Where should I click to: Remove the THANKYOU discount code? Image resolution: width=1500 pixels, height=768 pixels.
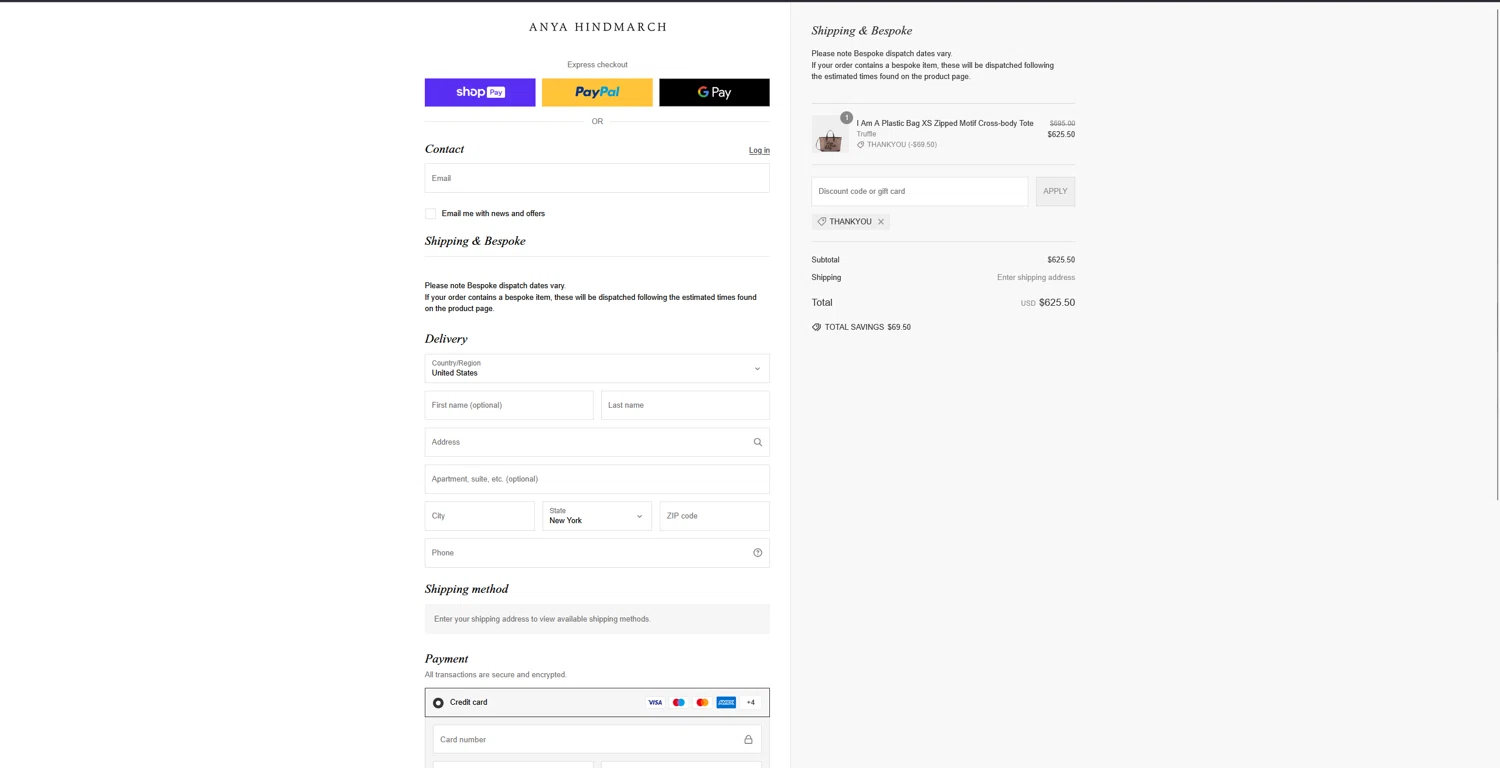(x=881, y=222)
